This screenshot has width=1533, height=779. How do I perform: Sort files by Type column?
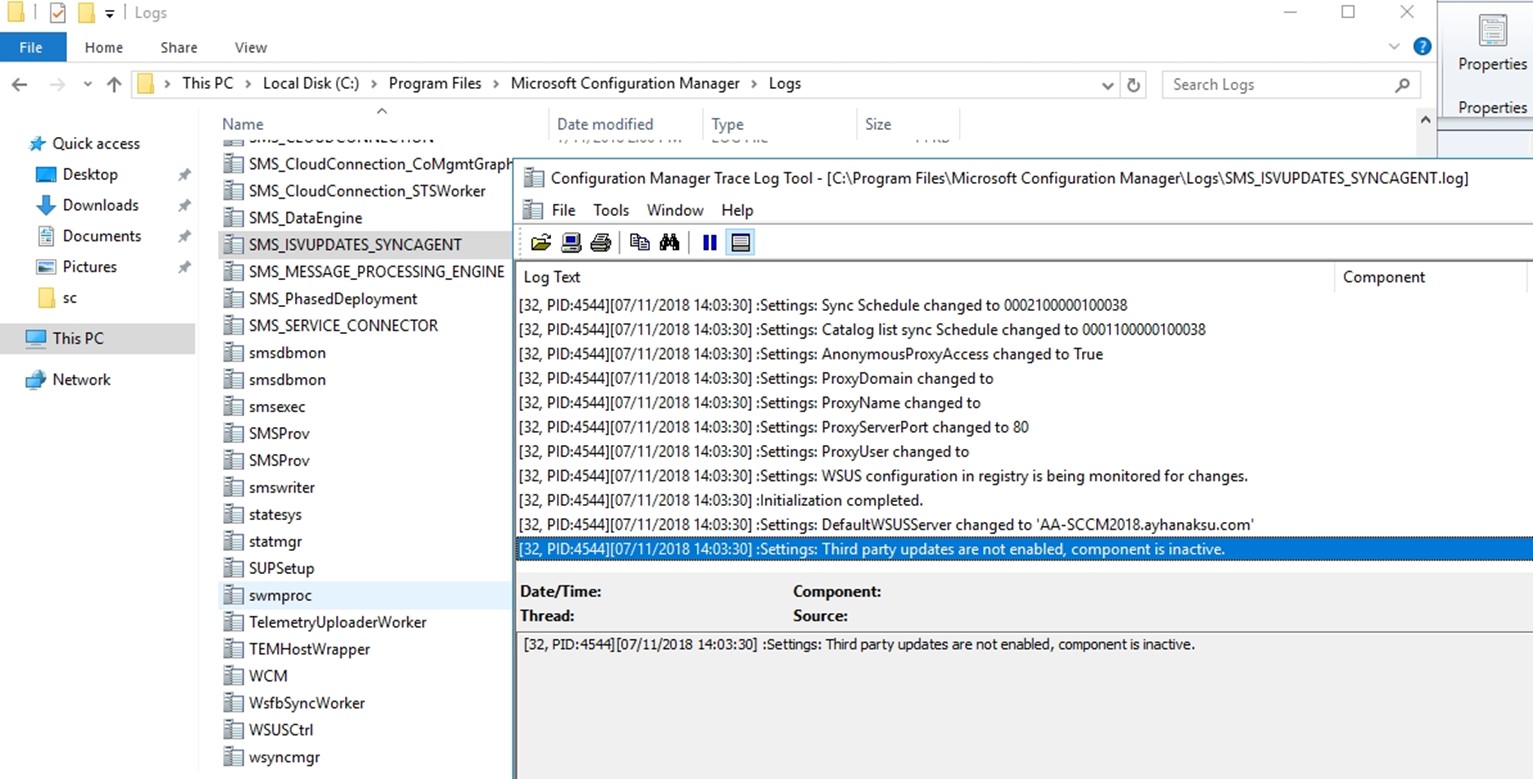point(728,125)
